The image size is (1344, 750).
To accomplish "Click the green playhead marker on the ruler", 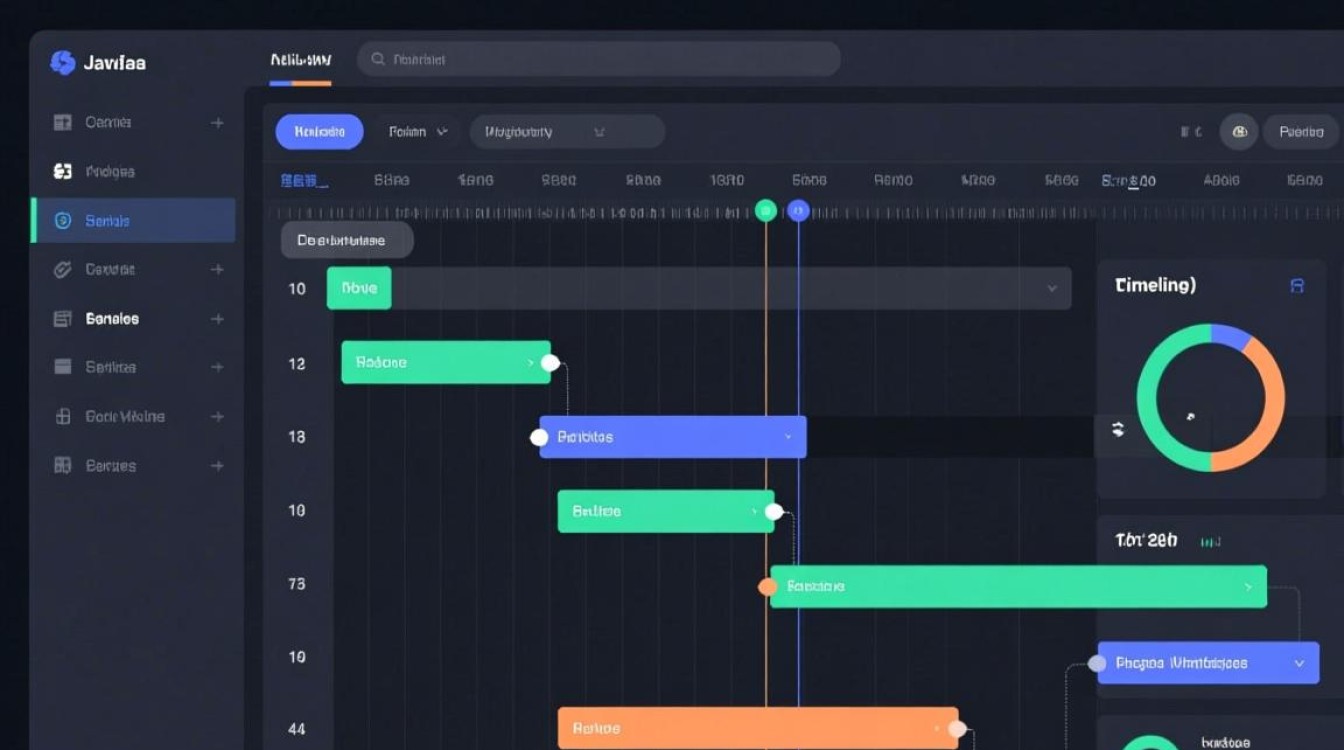I will 765,210.
